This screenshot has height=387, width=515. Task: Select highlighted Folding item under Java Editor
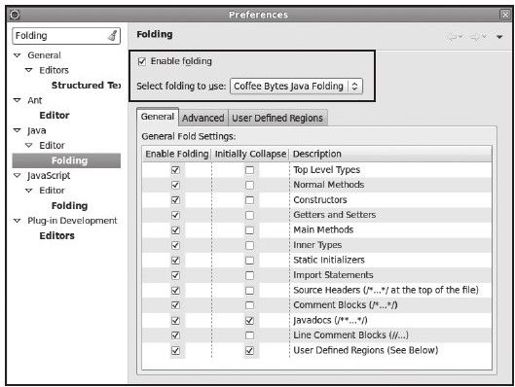pos(67,161)
